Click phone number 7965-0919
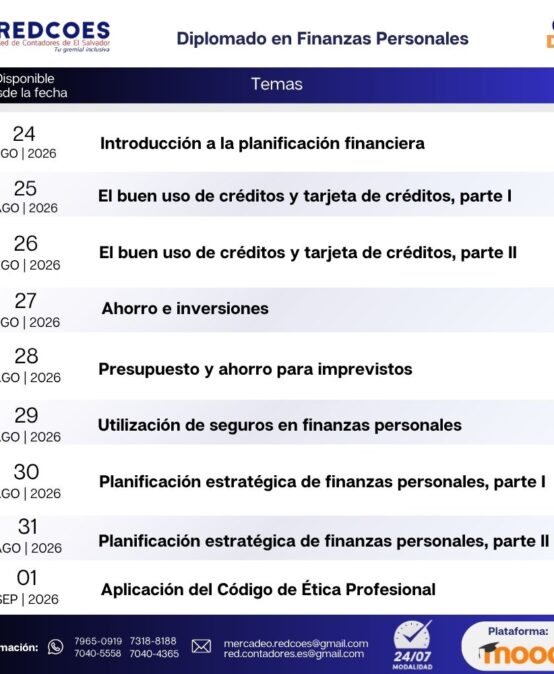 [x=98, y=641]
